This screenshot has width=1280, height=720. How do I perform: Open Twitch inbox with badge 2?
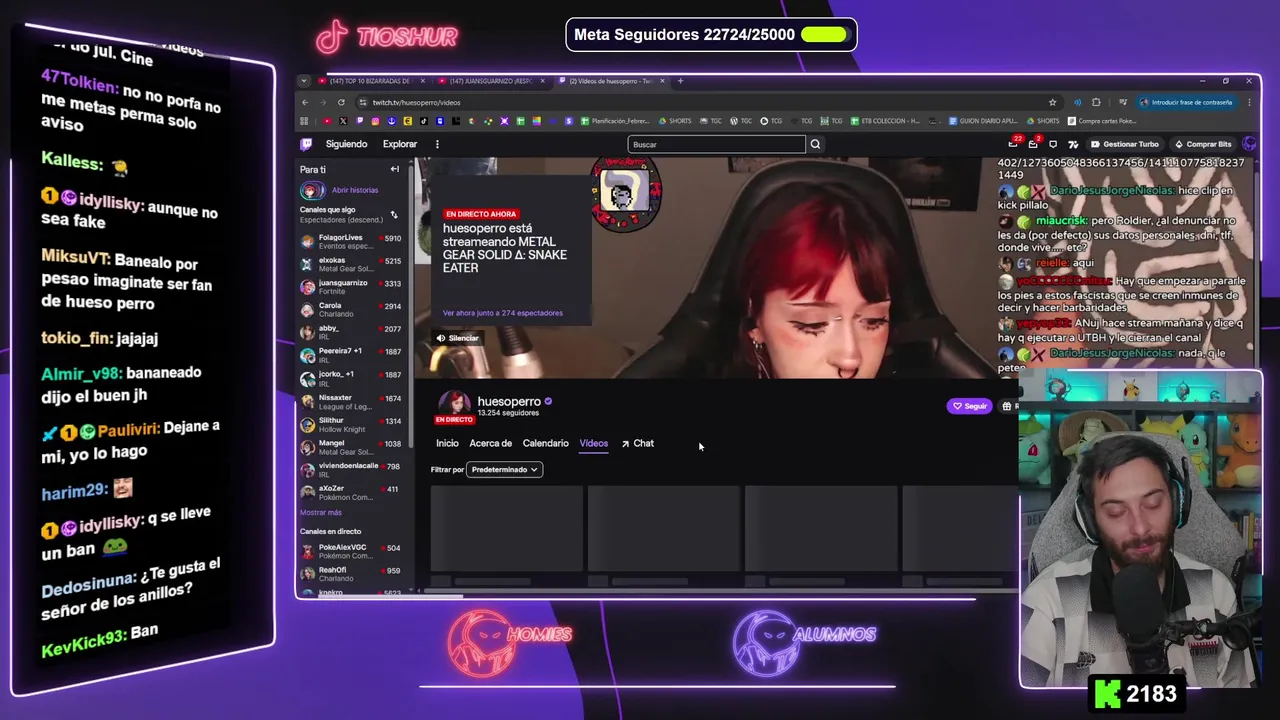click(x=1033, y=143)
